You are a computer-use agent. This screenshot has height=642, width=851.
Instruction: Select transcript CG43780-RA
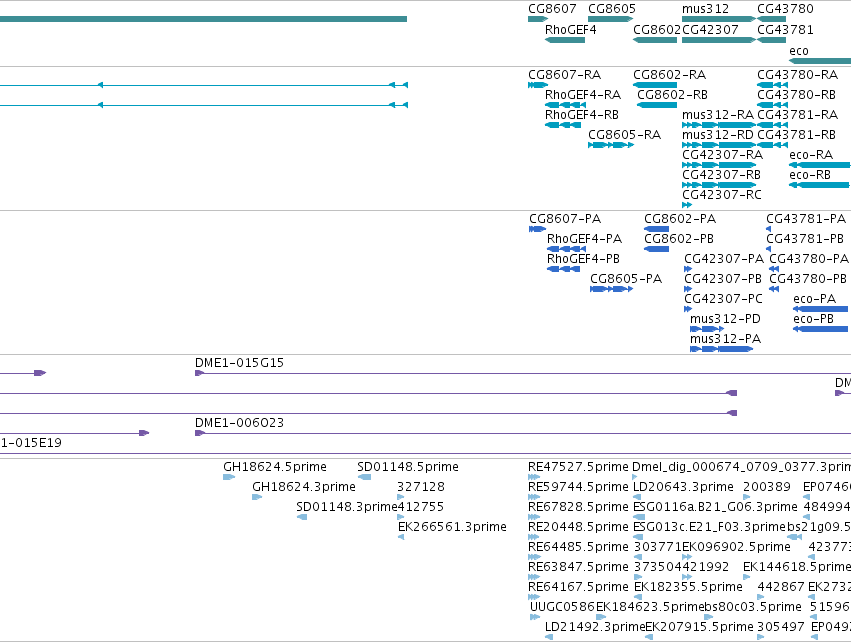click(x=798, y=75)
